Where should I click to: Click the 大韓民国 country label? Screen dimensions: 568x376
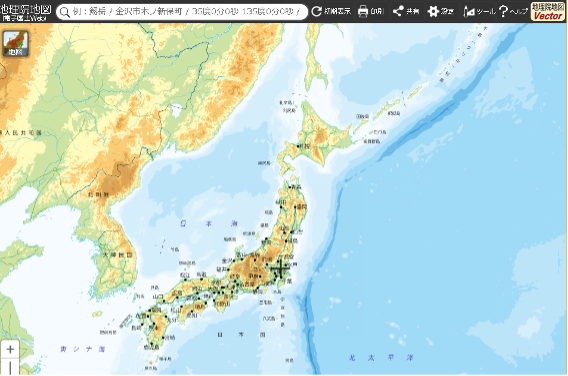point(117,255)
